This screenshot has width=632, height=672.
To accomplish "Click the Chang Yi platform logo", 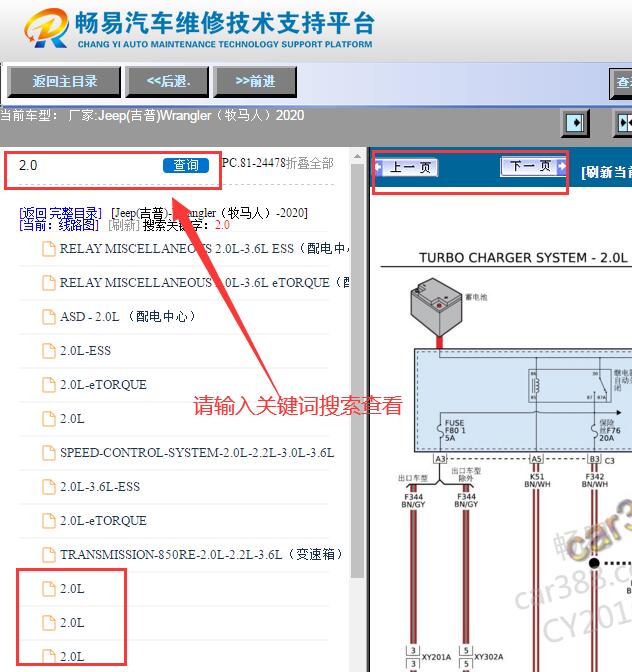I will coord(47,28).
